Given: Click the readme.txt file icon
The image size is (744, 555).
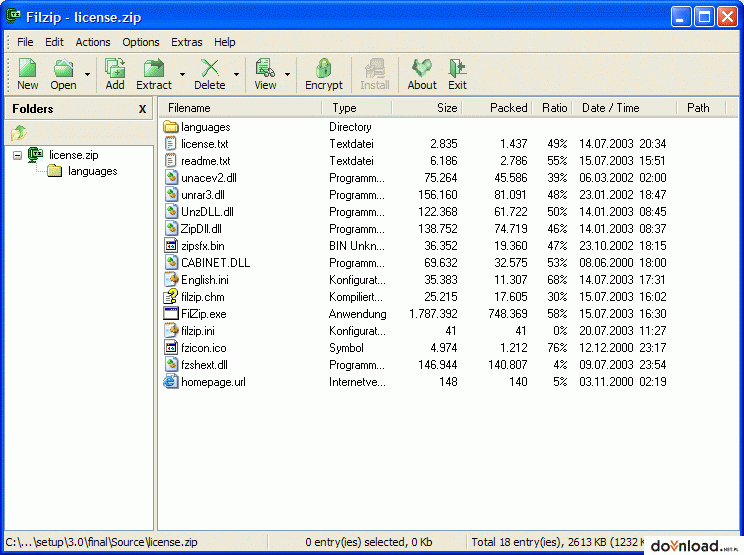Looking at the screenshot, I should tap(170, 161).
